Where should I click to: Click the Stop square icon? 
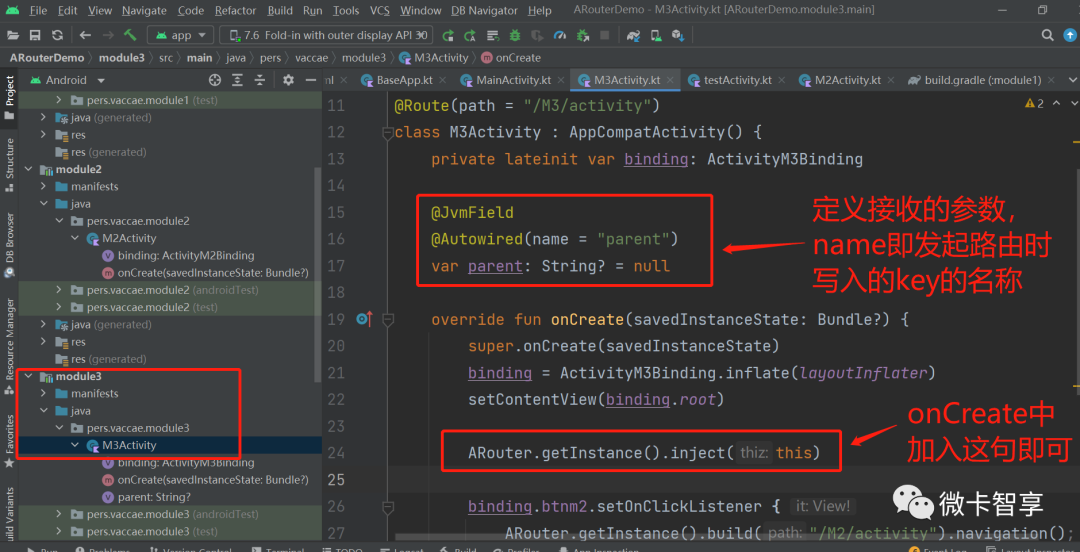[x=605, y=35]
